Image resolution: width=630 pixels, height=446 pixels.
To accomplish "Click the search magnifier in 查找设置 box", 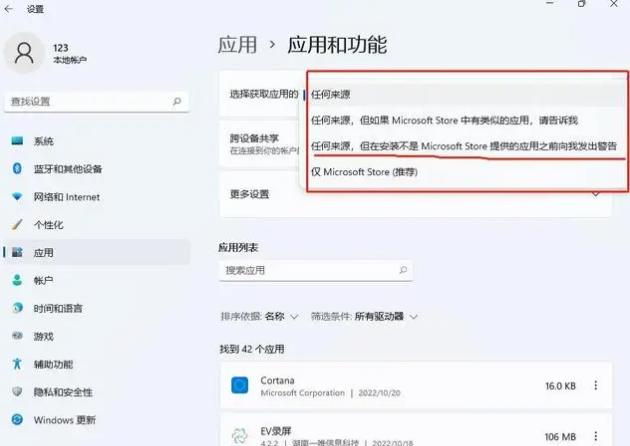I will (177, 102).
